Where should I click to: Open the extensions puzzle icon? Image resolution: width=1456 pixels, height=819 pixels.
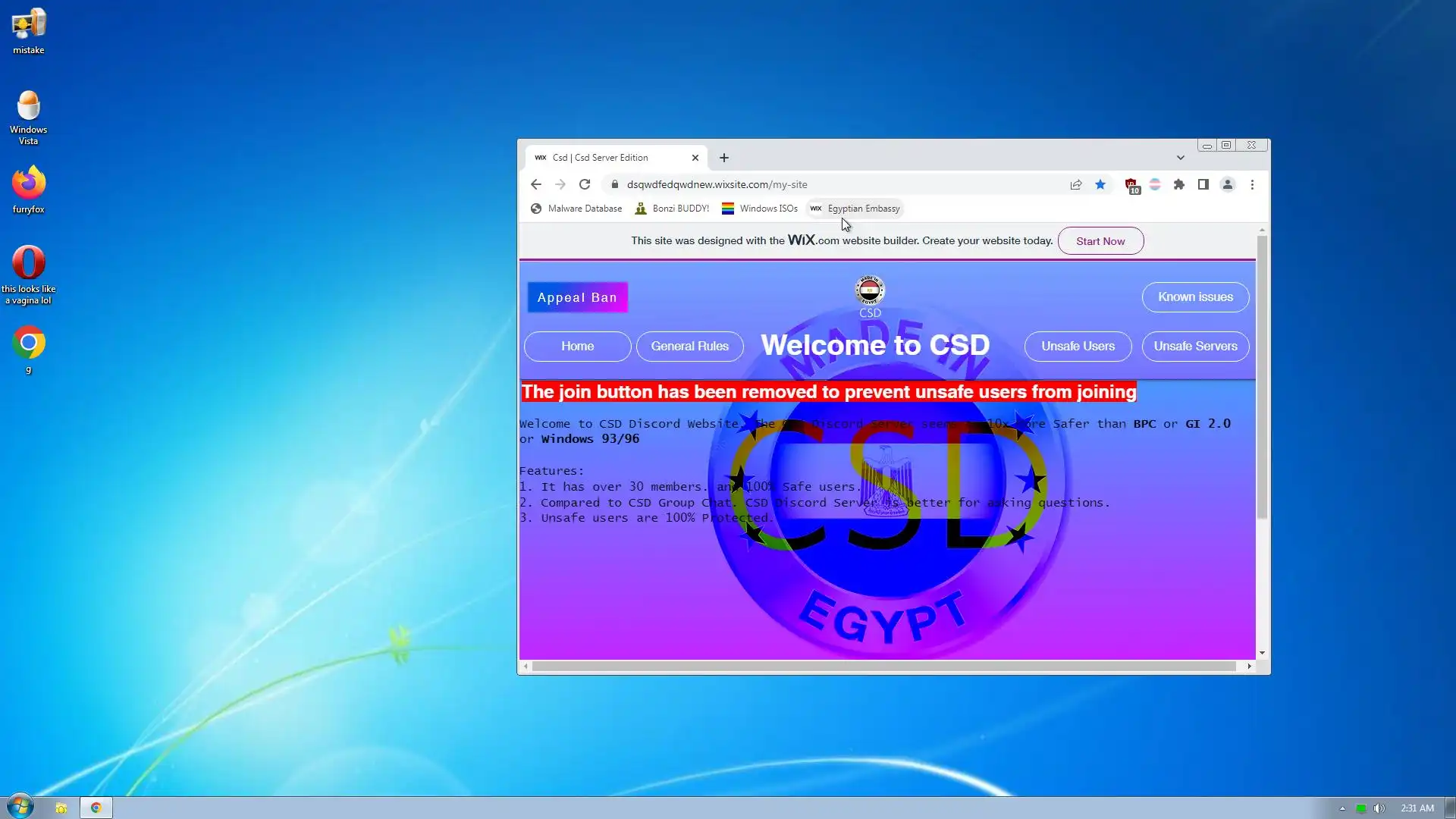(x=1178, y=184)
